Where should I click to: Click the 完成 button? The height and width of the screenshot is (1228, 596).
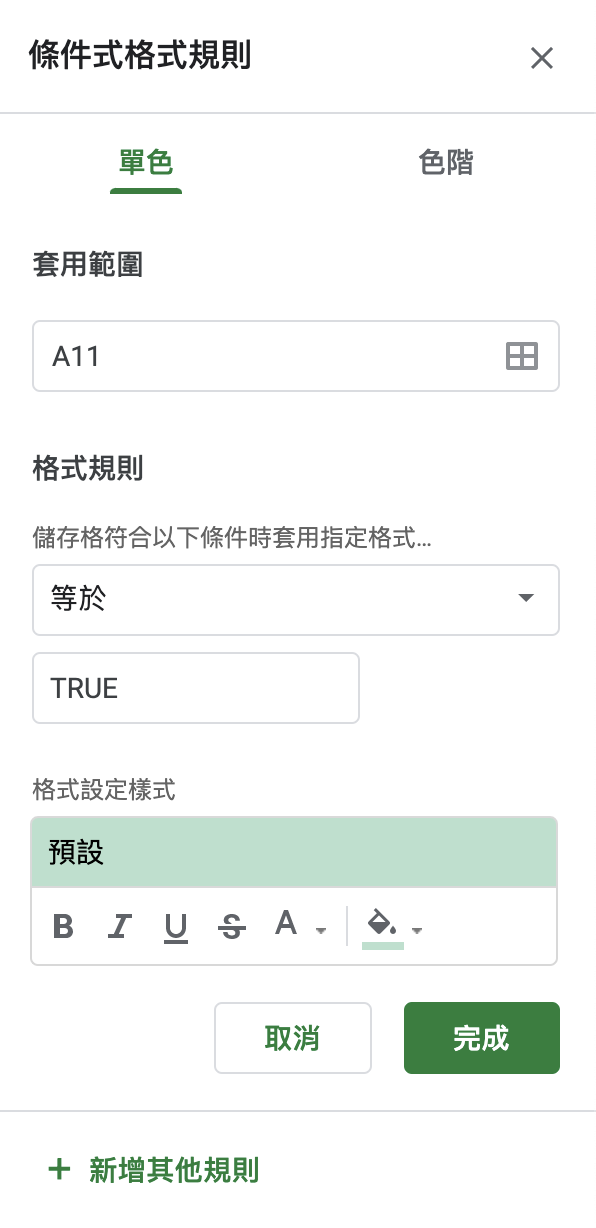click(x=481, y=1038)
